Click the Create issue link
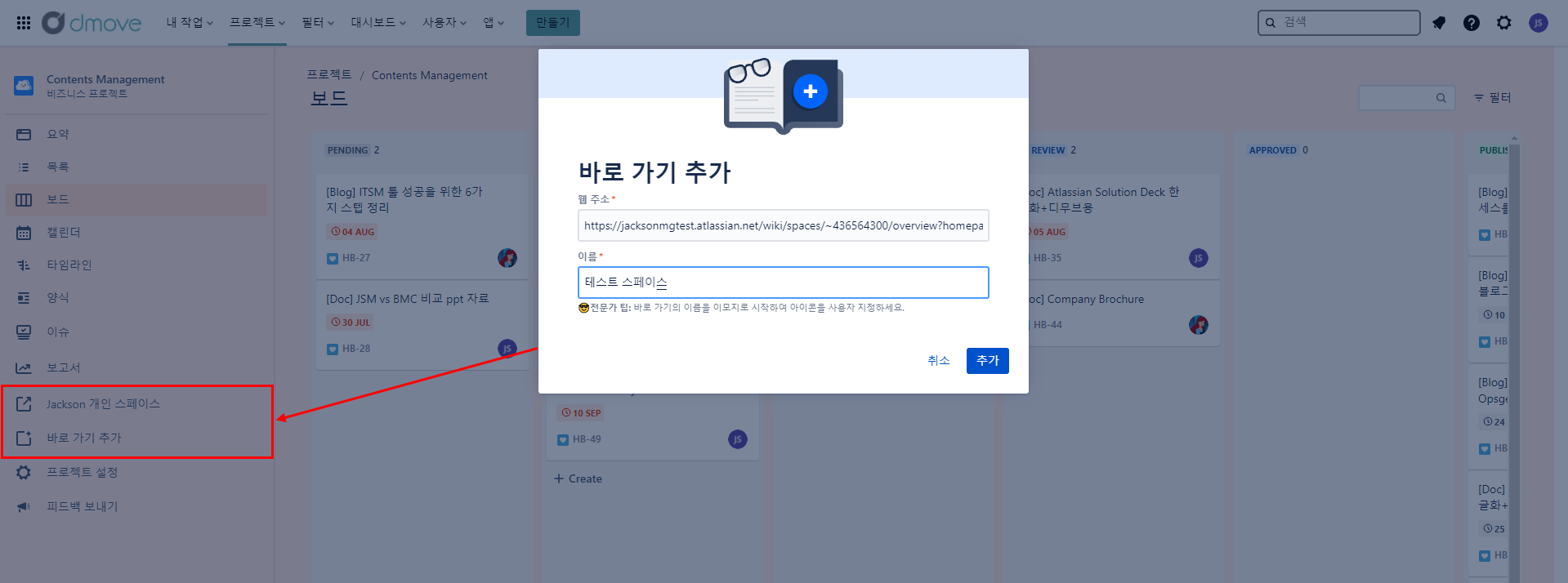The height and width of the screenshot is (583, 1568). click(578, 478)
